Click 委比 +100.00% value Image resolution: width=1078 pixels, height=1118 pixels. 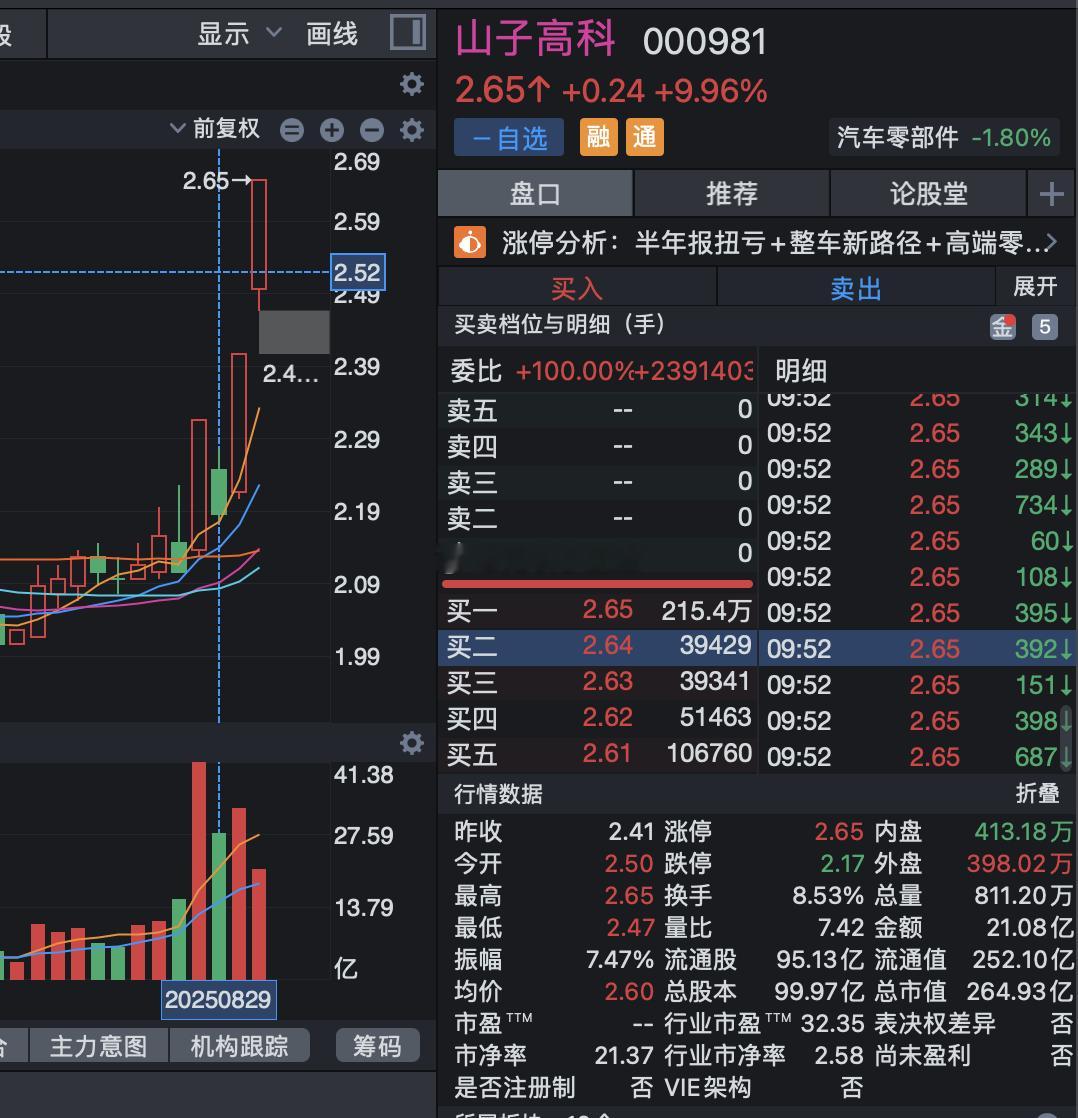[x=574, y=371]
